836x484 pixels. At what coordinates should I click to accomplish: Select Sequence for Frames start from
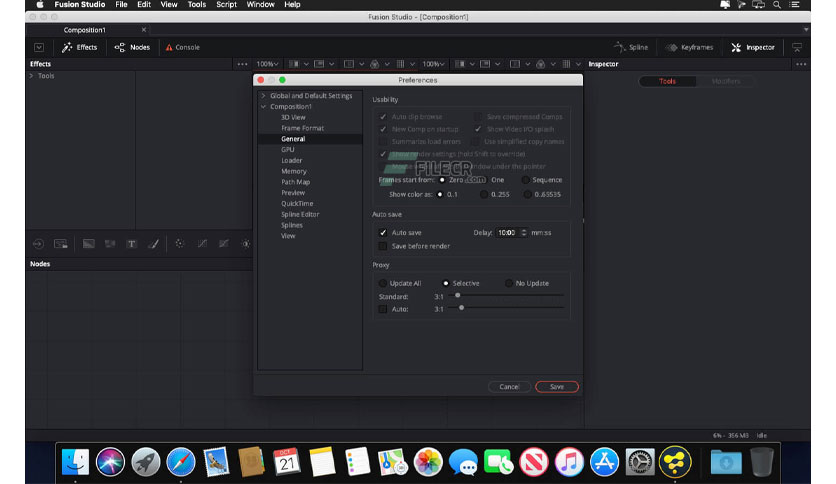pos(526,180)
